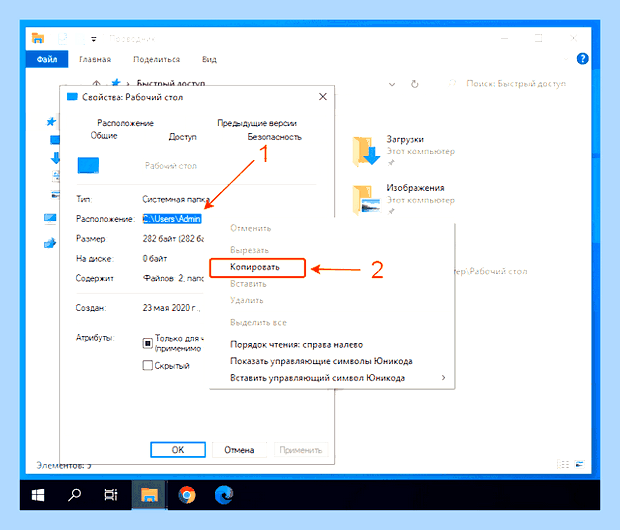Enable the Скрытый (Hidden) checkbox
620x530 pixels.
(x=147, y=365)
